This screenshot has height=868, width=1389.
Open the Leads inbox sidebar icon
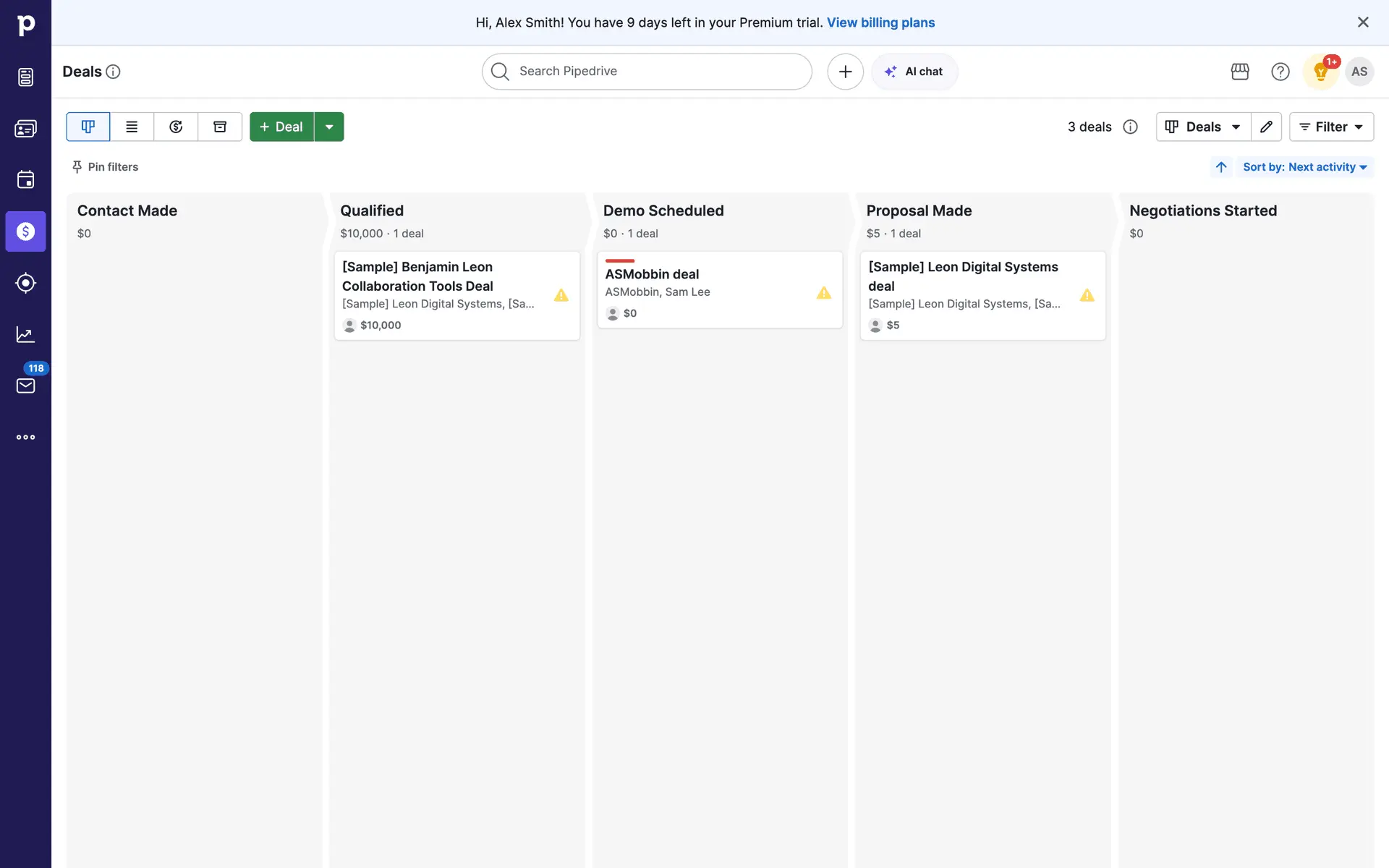25,77
